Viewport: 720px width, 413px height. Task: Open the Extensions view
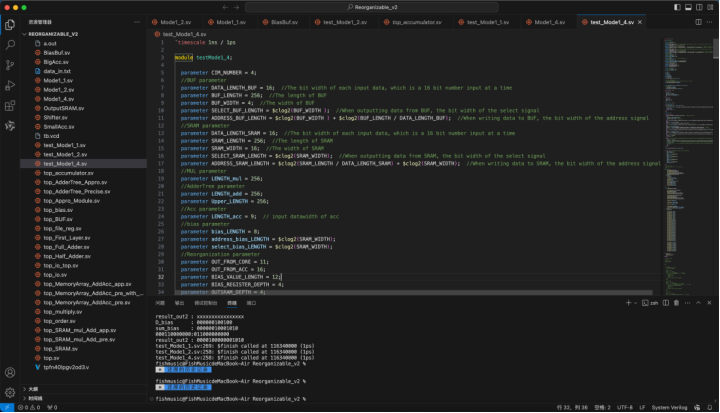tap(10, 107)
